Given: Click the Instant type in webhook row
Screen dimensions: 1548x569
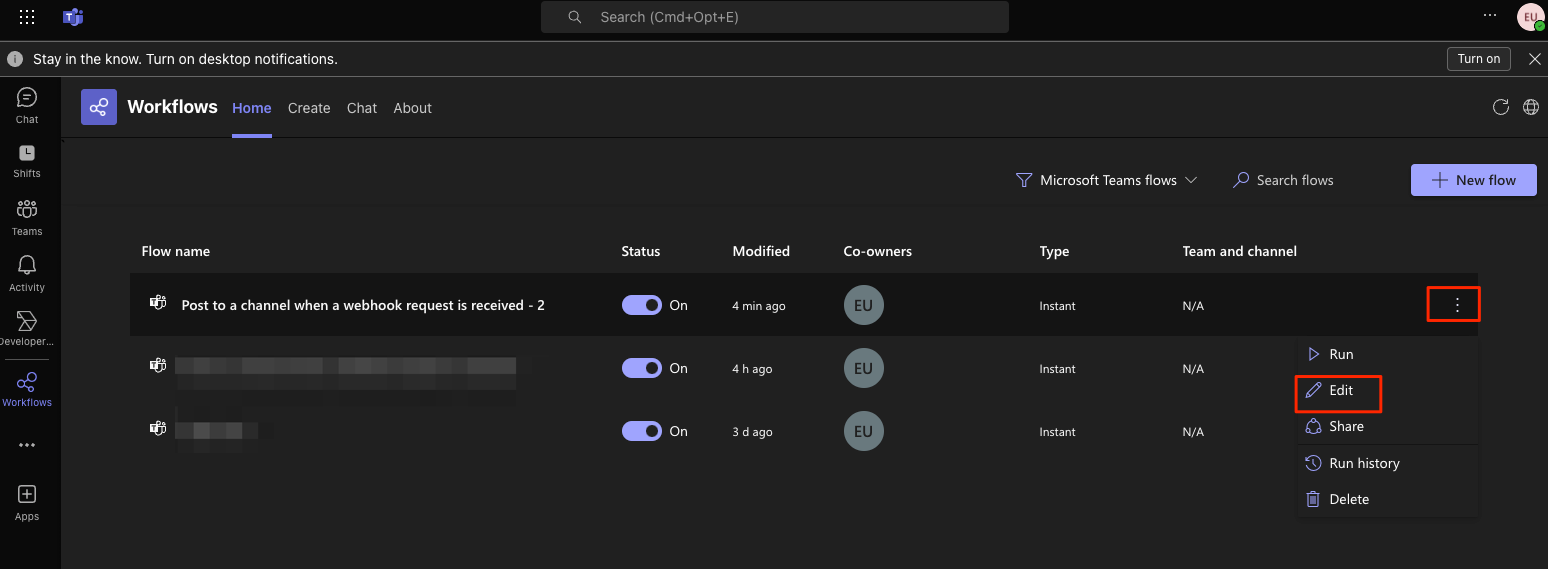Looking at the screenshot, I should [1058, 306].
